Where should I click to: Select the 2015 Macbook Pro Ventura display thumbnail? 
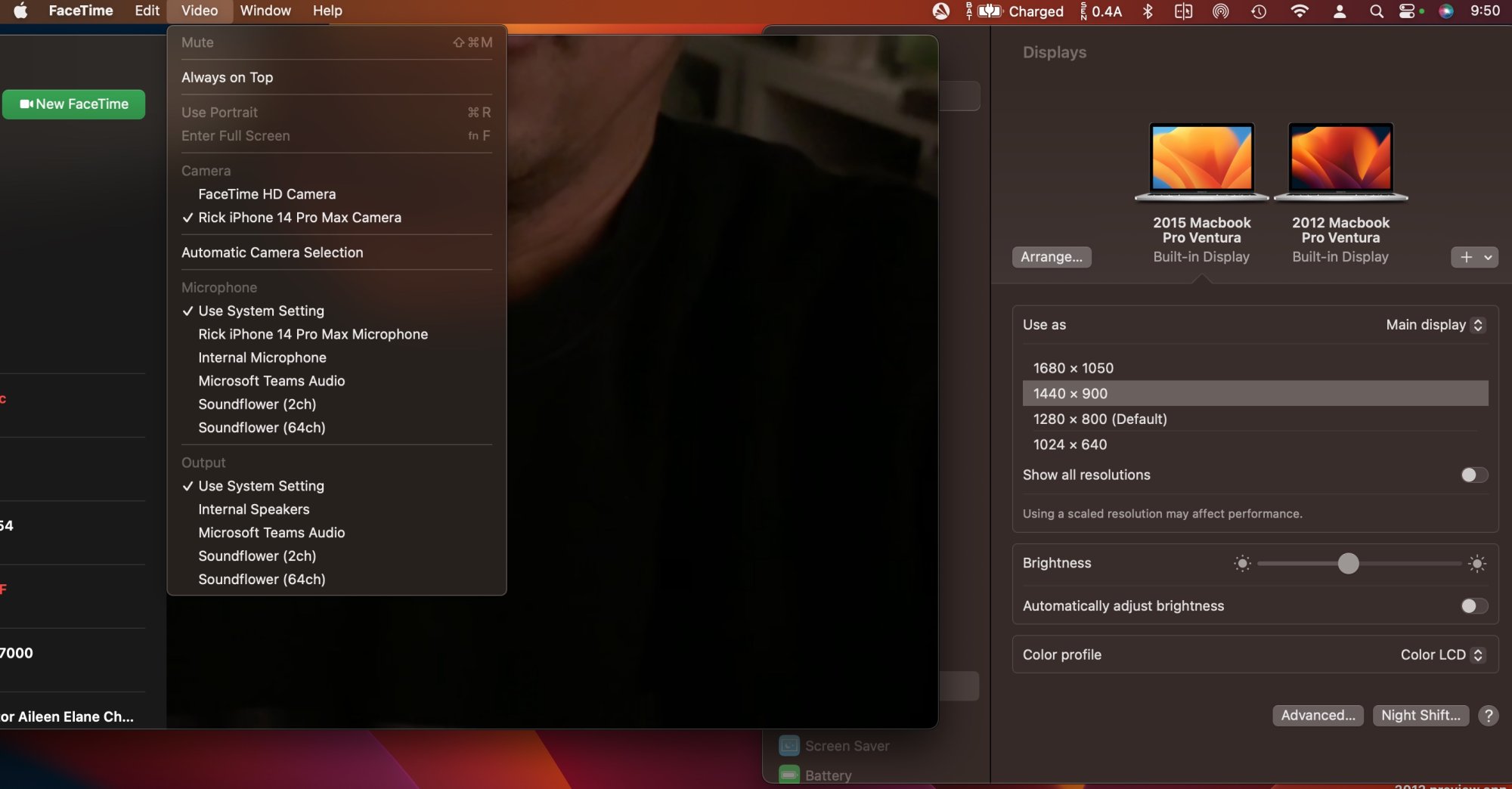click(1201, 162)
